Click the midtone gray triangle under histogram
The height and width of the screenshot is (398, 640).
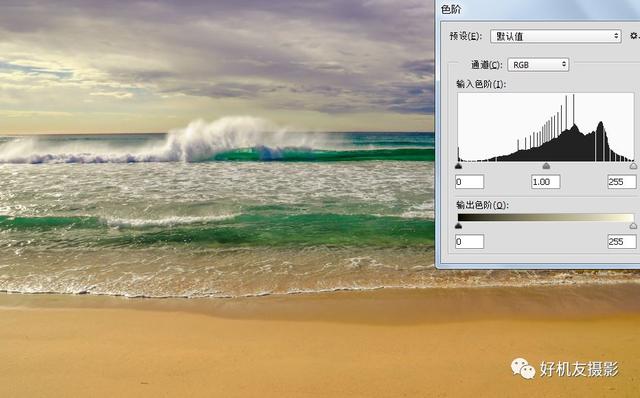[x=546, y=166]
